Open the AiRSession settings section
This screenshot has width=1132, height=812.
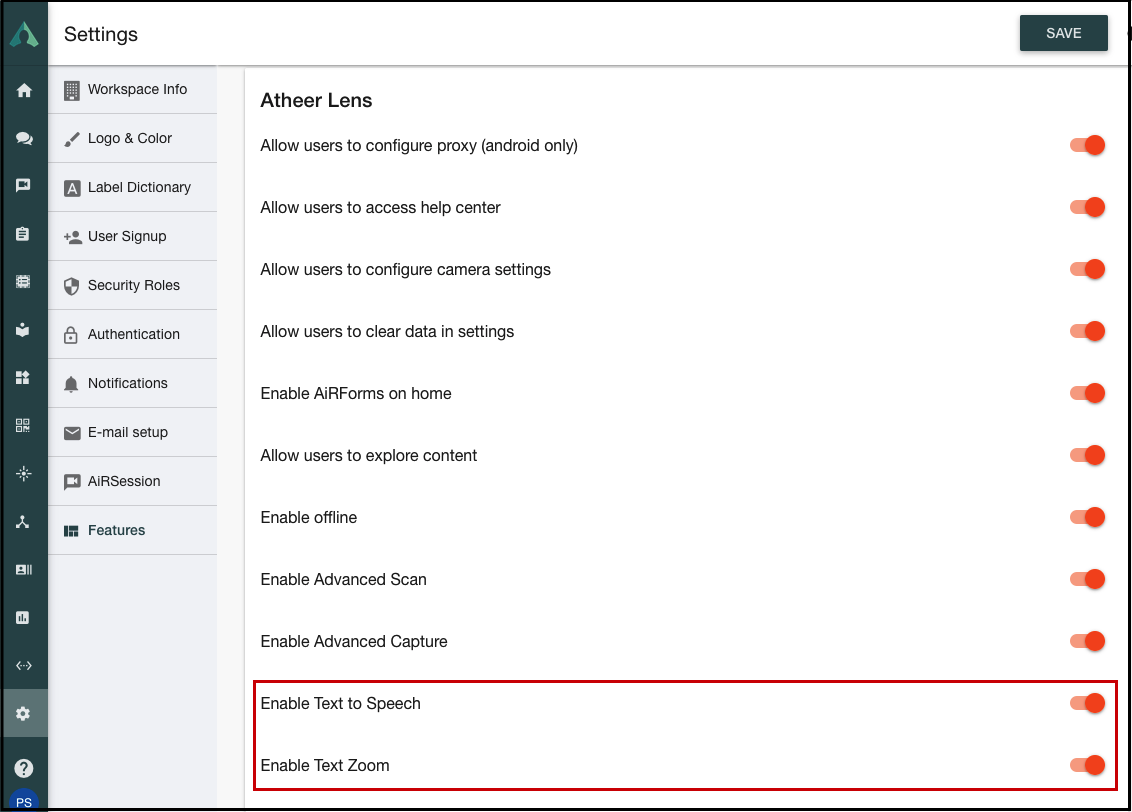tap(132, 482)
